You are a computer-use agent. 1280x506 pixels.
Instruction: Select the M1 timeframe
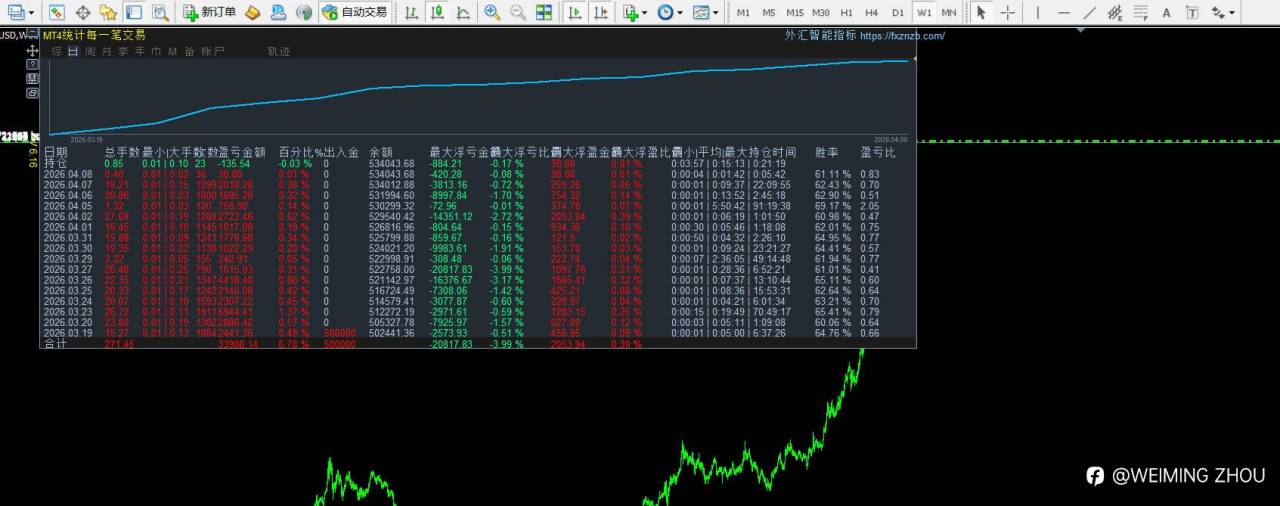(743, 12)
